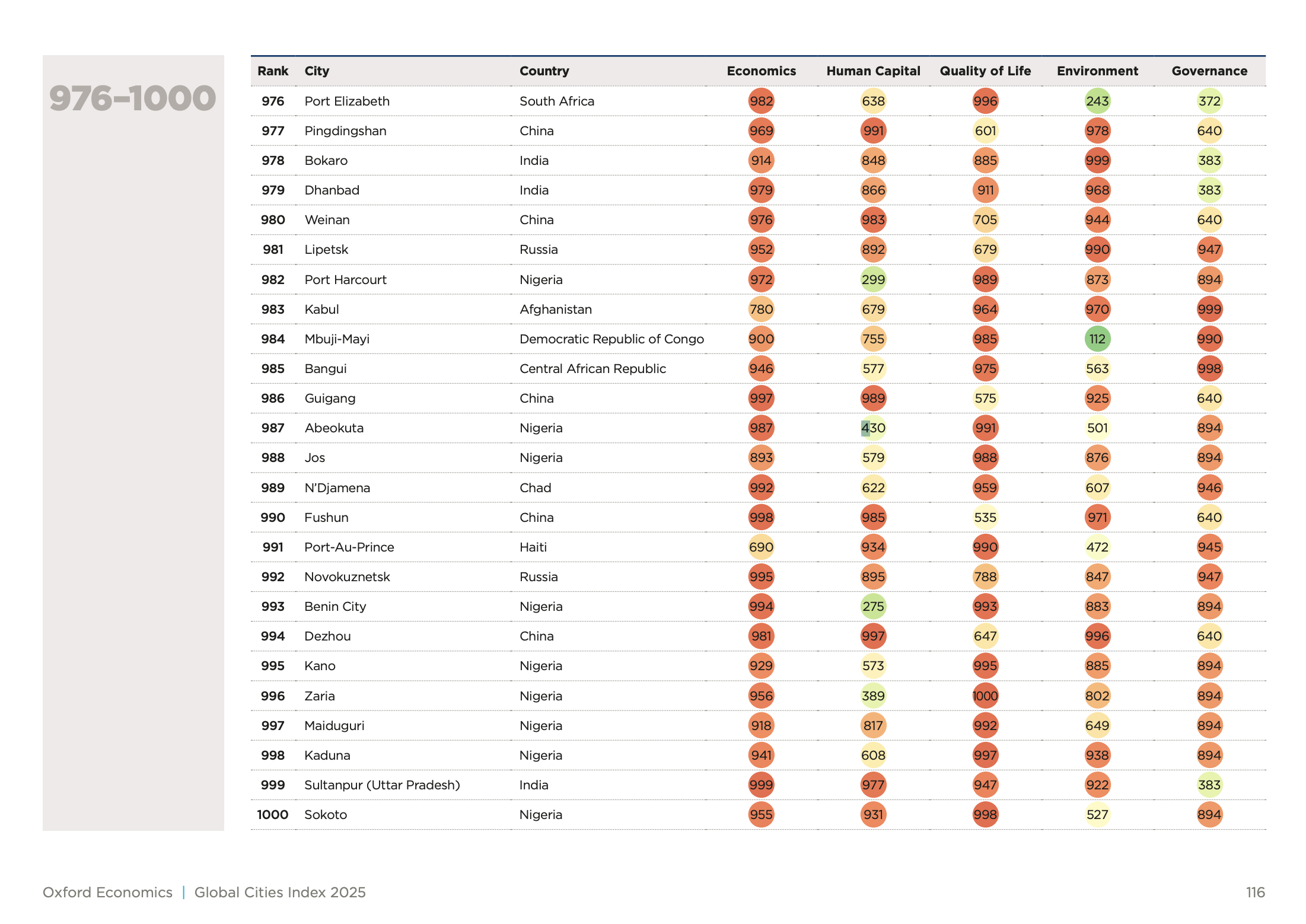Screen dimensions: 1306x924
Task: Select the rank number 1000 for Sokoto
Action: (272, 815)
